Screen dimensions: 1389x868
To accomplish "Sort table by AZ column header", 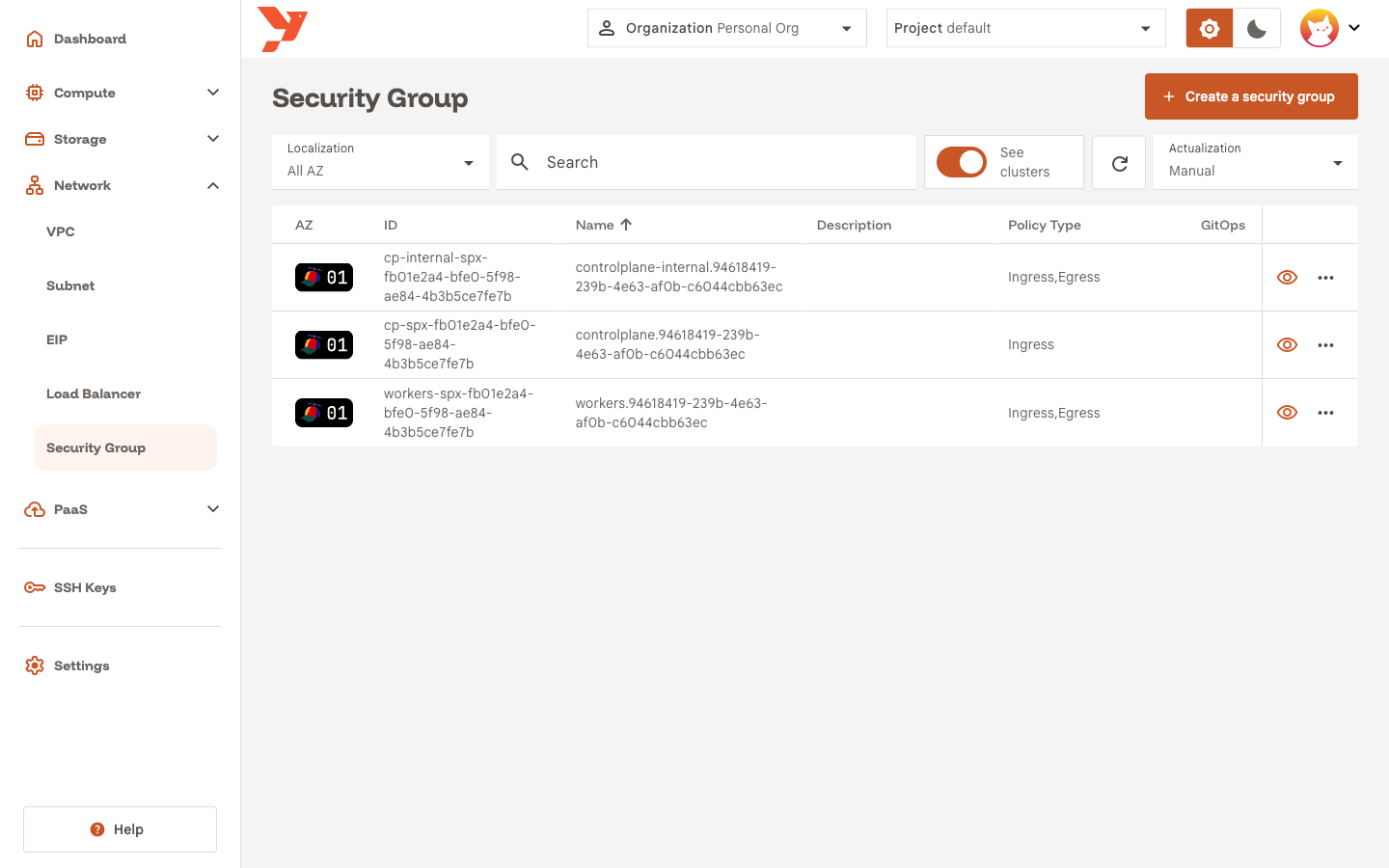I will [x=304, y=225].
